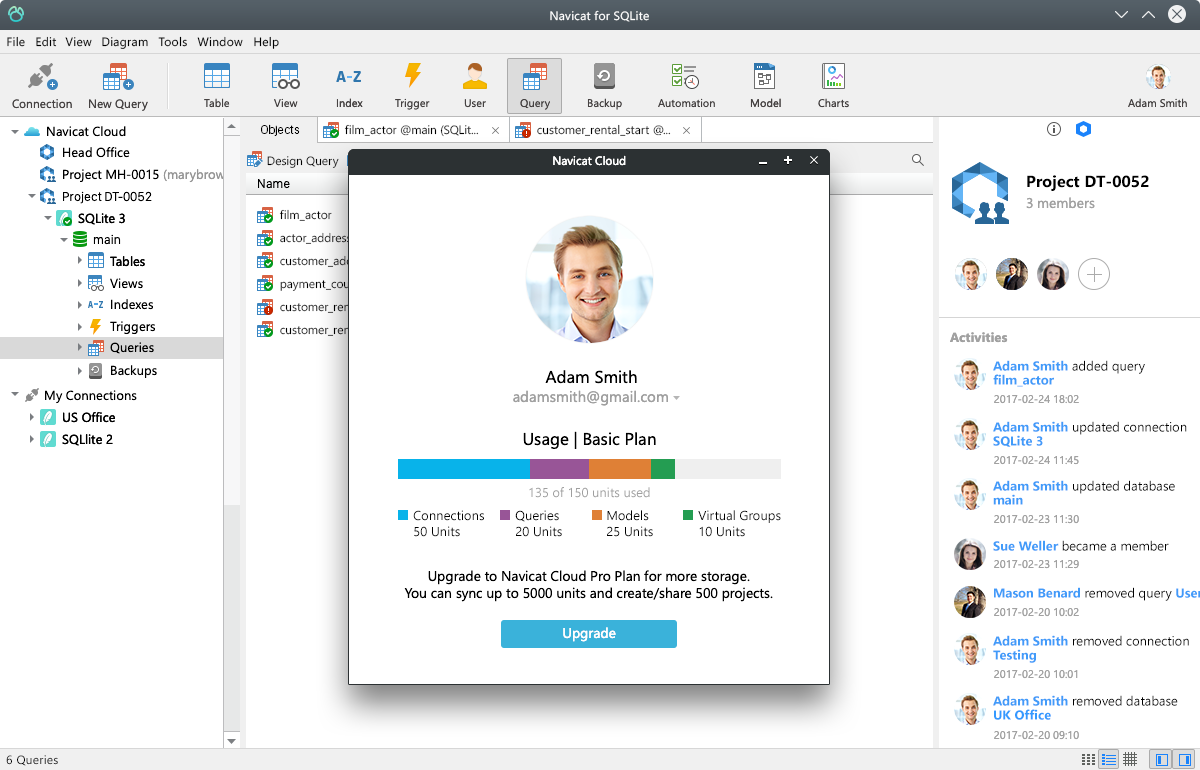Click the blue Connections legend swatch
Image resolution: width=1200 pixels, height=770 pixels.
point(403,516)
